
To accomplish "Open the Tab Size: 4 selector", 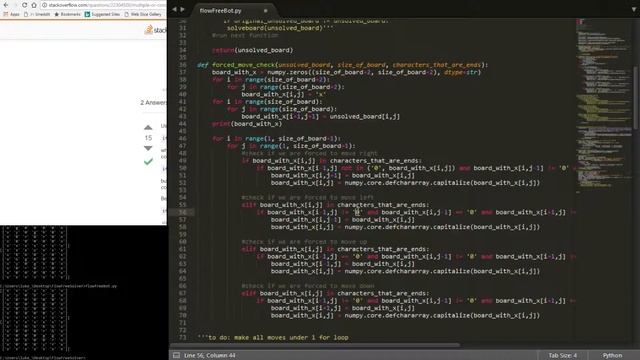I will (562, 356).
